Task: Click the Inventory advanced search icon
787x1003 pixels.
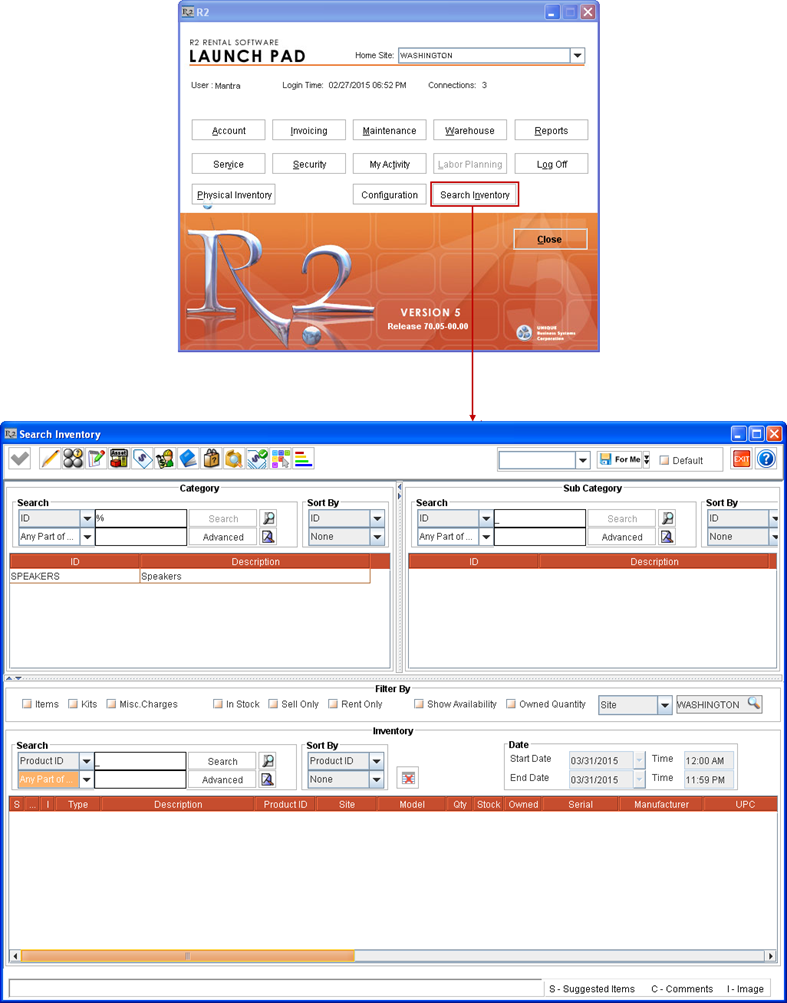Action: point(268,779)
